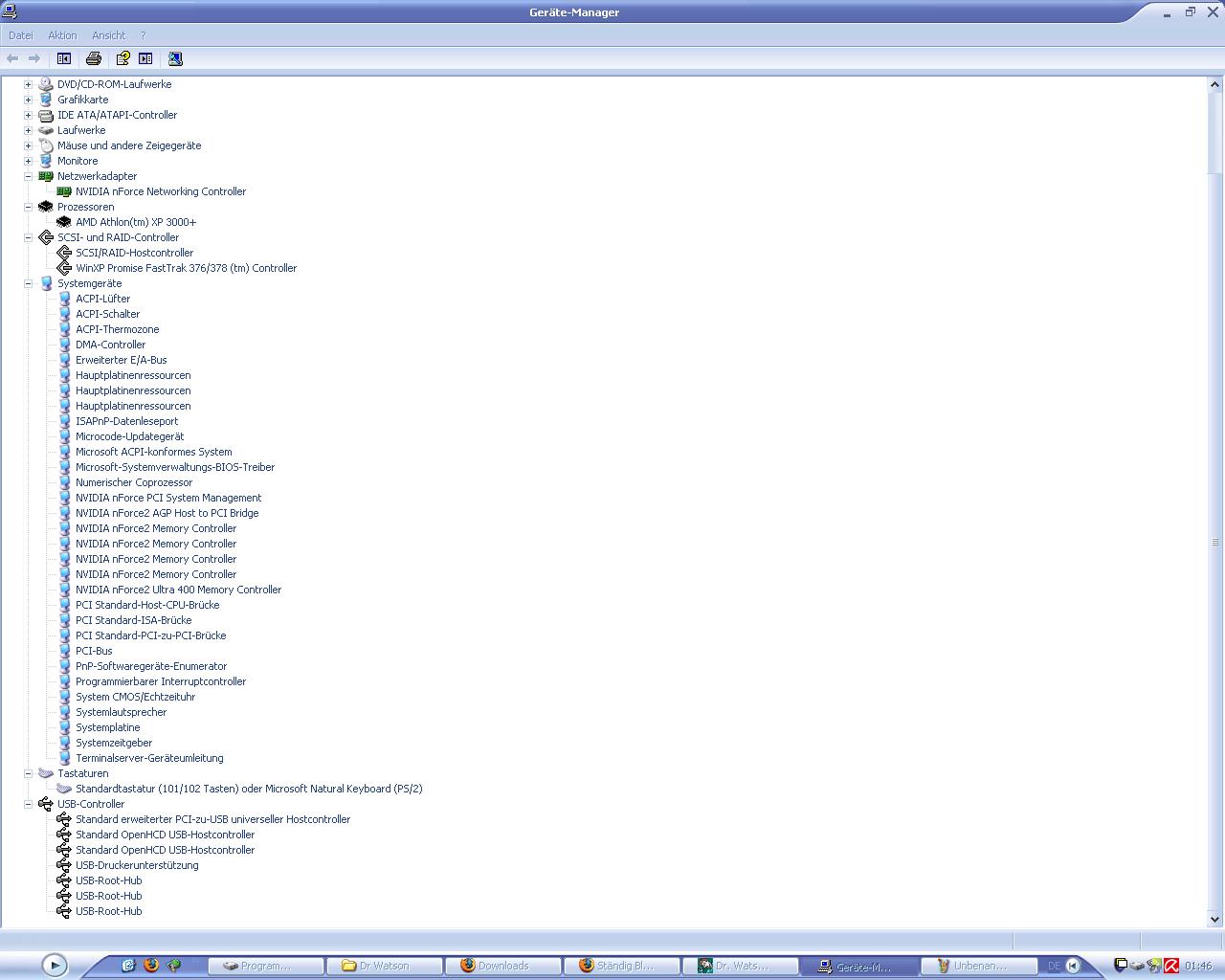Click the scan for hardware changes icon
Image resolution: width=1225 pixels, height=980 pixels.
(x=175, y=58)
